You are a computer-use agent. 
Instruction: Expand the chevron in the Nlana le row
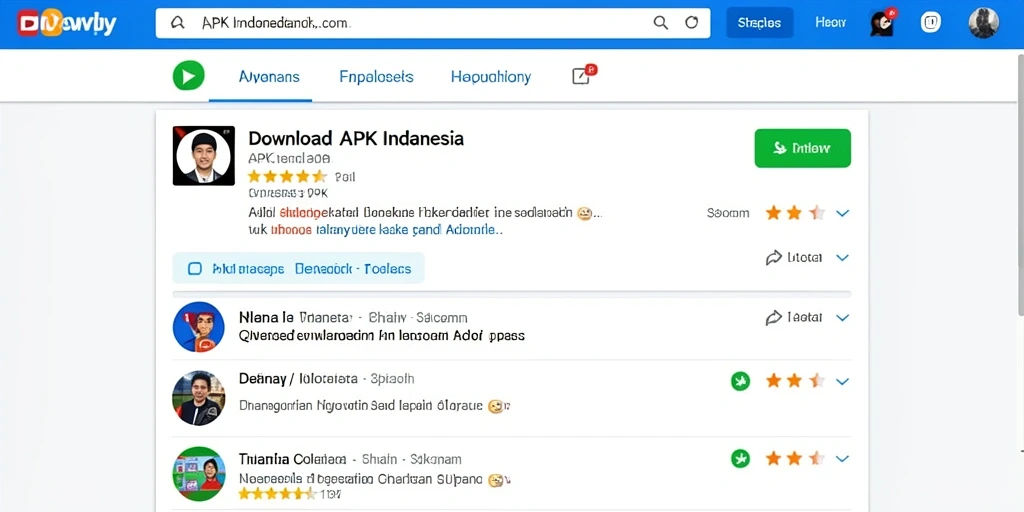pyautogui.click(x=842, y=317)
